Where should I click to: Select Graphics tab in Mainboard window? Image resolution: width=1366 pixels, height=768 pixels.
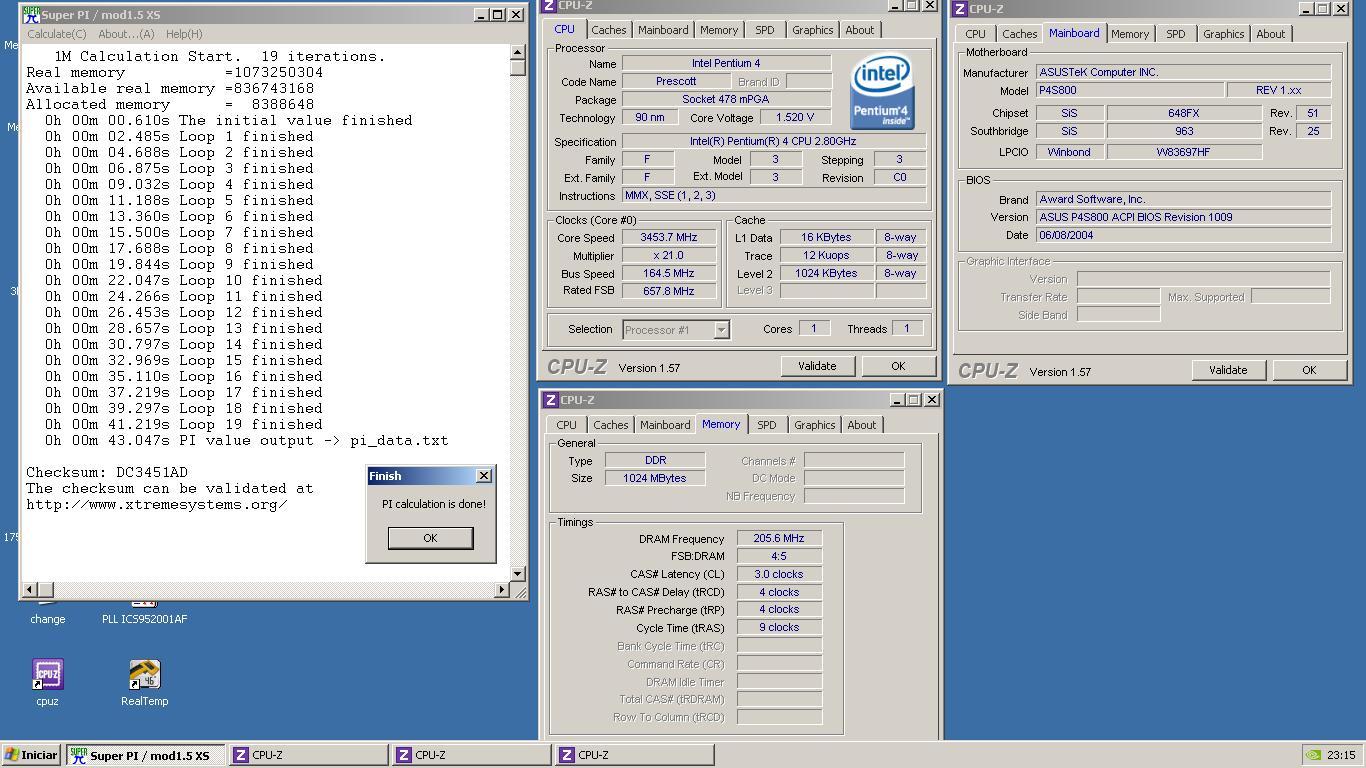1223,34
